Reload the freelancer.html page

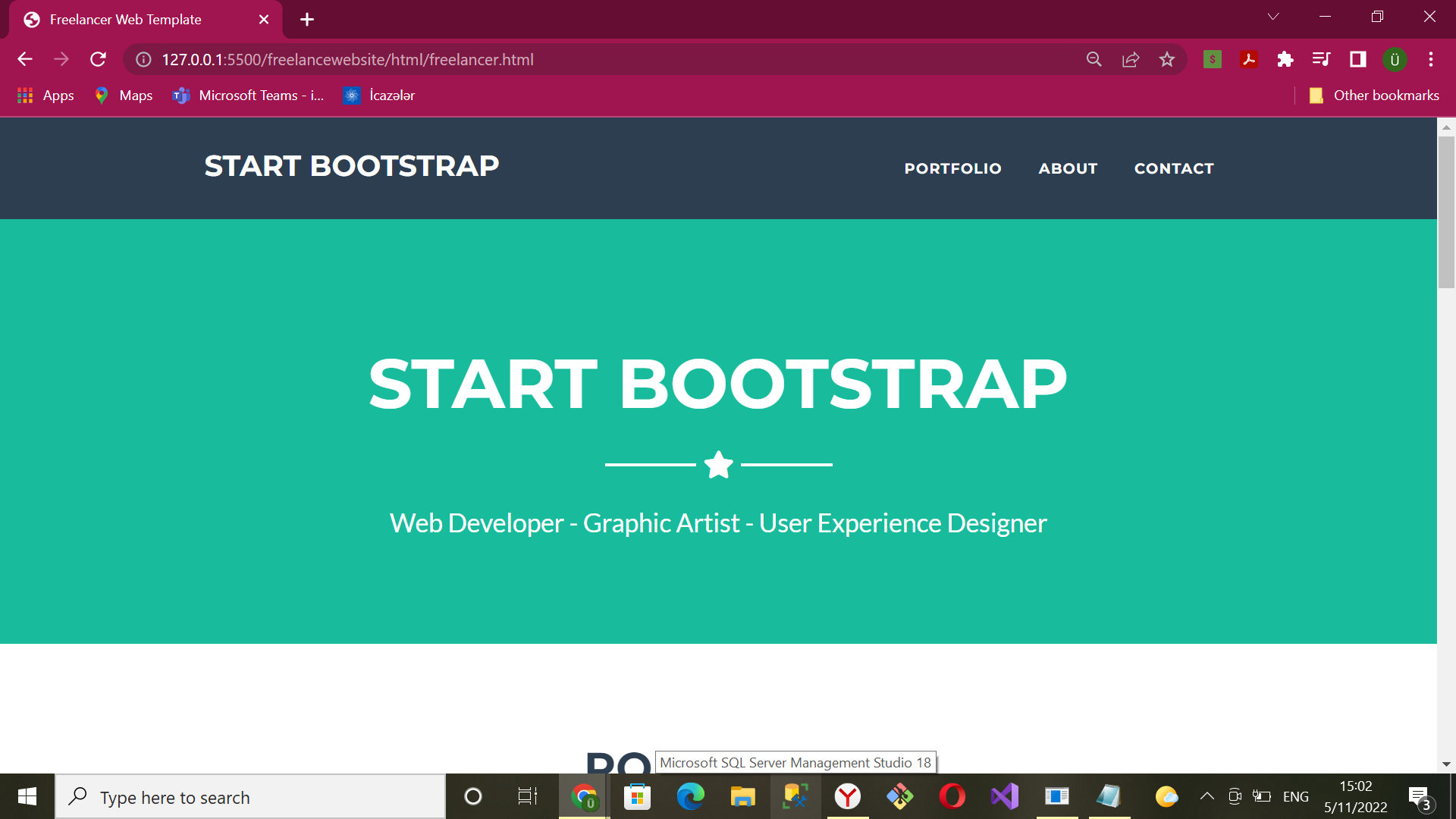tap(98, 59)
